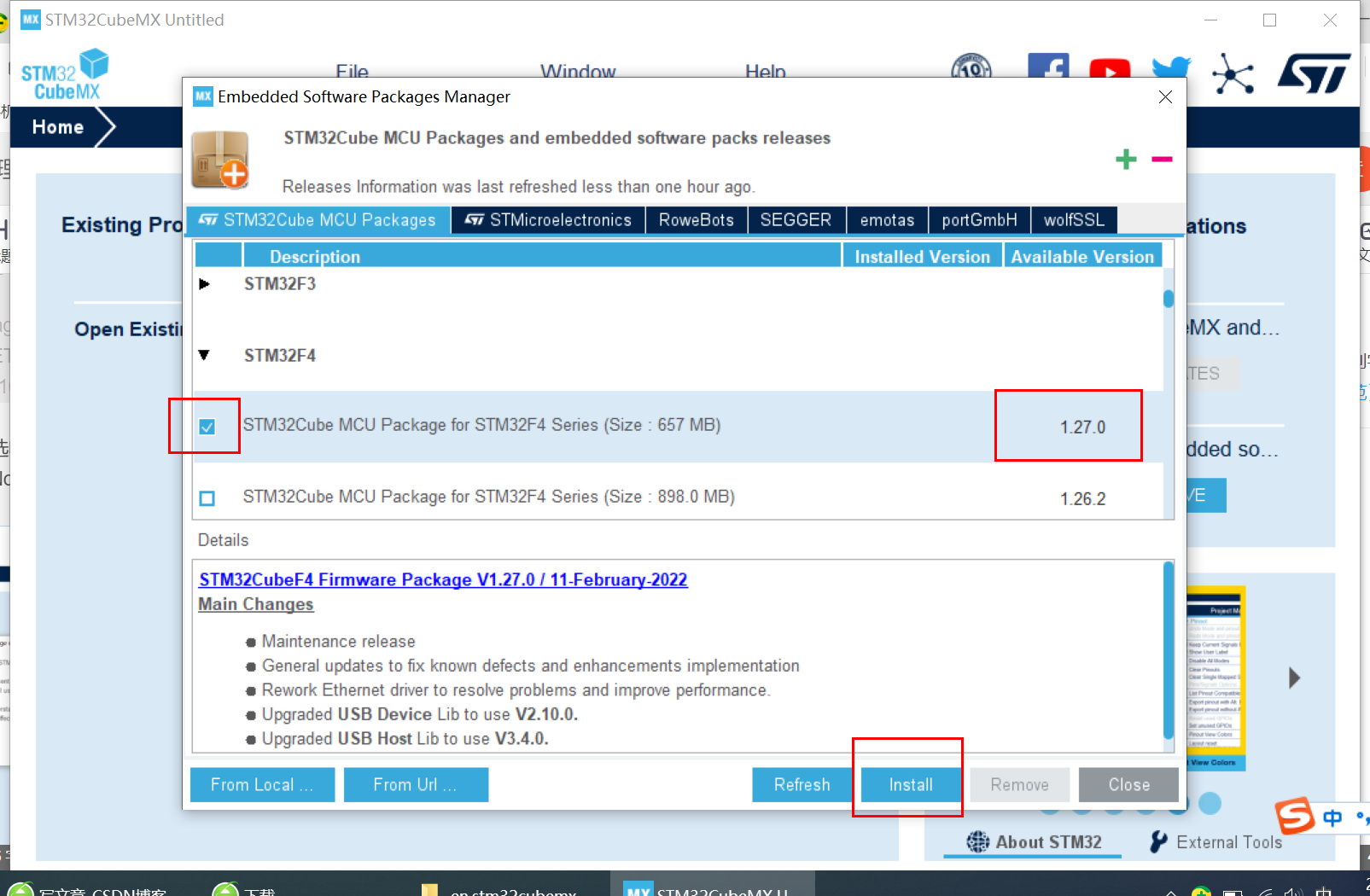Switch to the emotas tab
1370x896 pixels.
click(887, 220)
